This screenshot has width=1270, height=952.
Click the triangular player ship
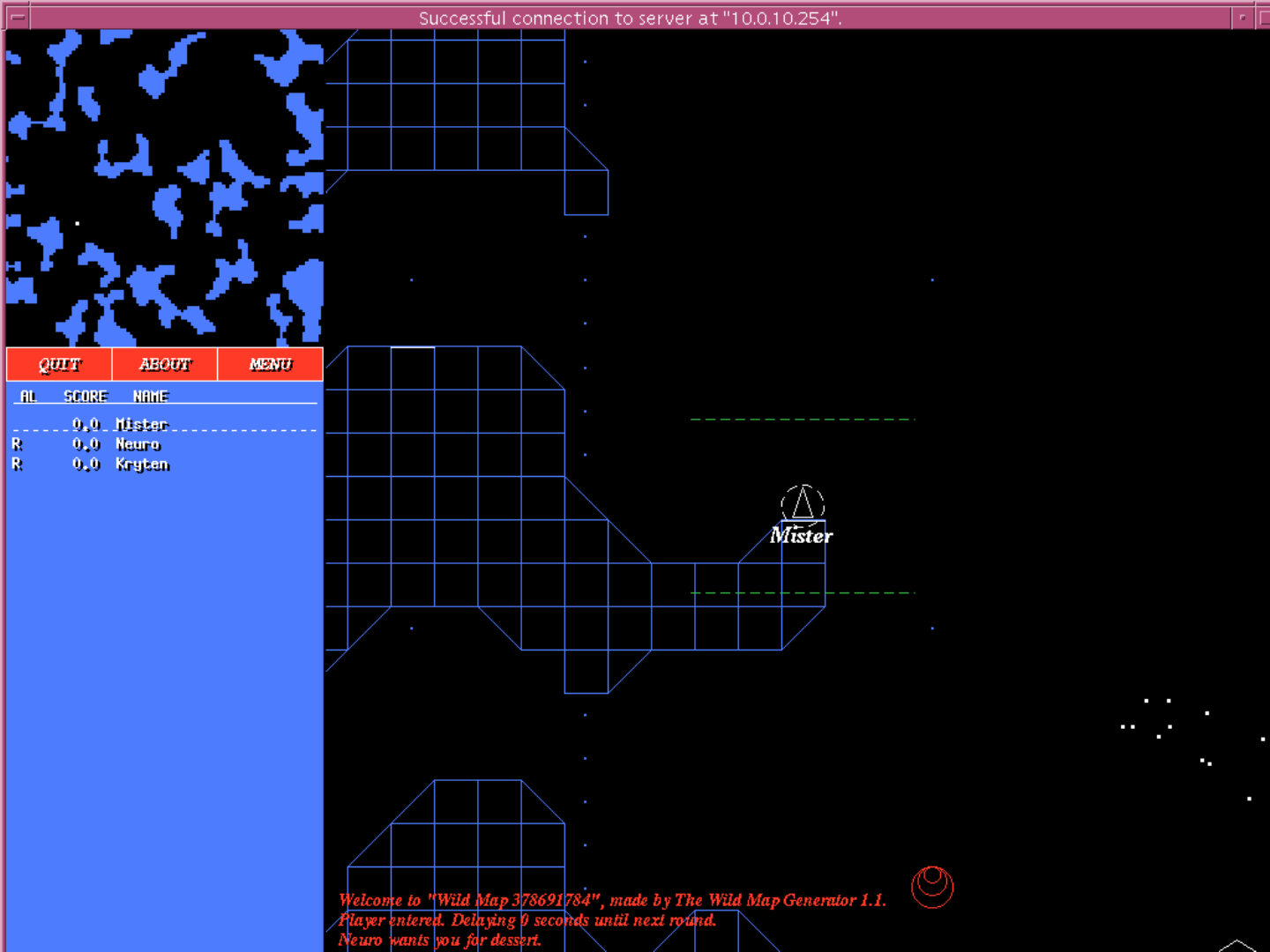pyautogui.click(x=803, y=504)
